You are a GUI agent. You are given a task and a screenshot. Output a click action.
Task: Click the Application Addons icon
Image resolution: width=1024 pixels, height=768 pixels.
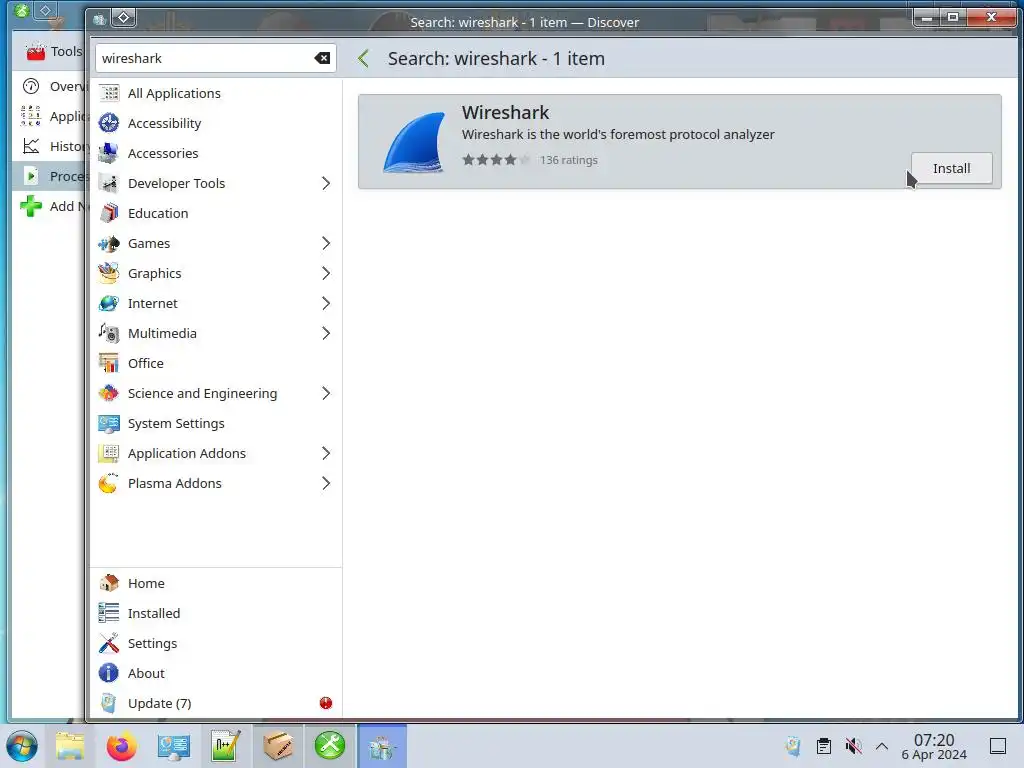tap(108, 454)
